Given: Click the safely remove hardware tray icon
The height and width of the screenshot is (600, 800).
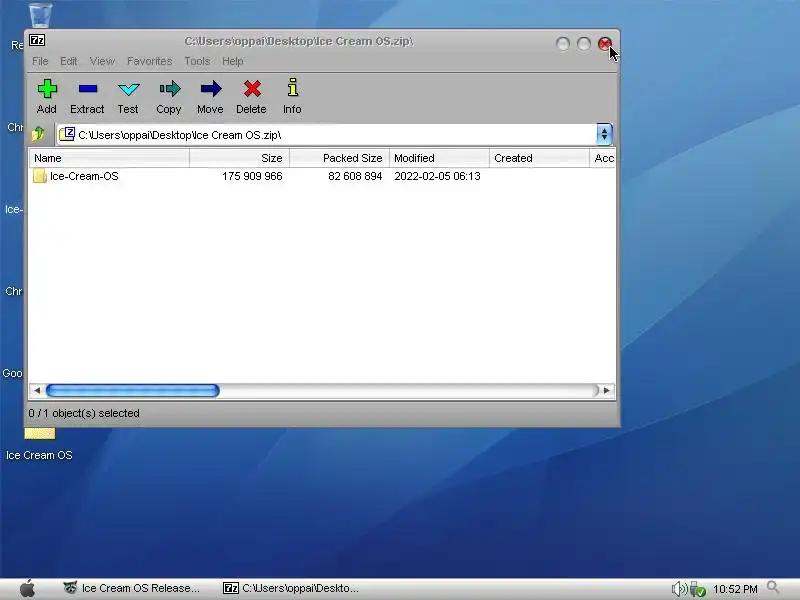Looking at the screenshot, I should (697, 589).
